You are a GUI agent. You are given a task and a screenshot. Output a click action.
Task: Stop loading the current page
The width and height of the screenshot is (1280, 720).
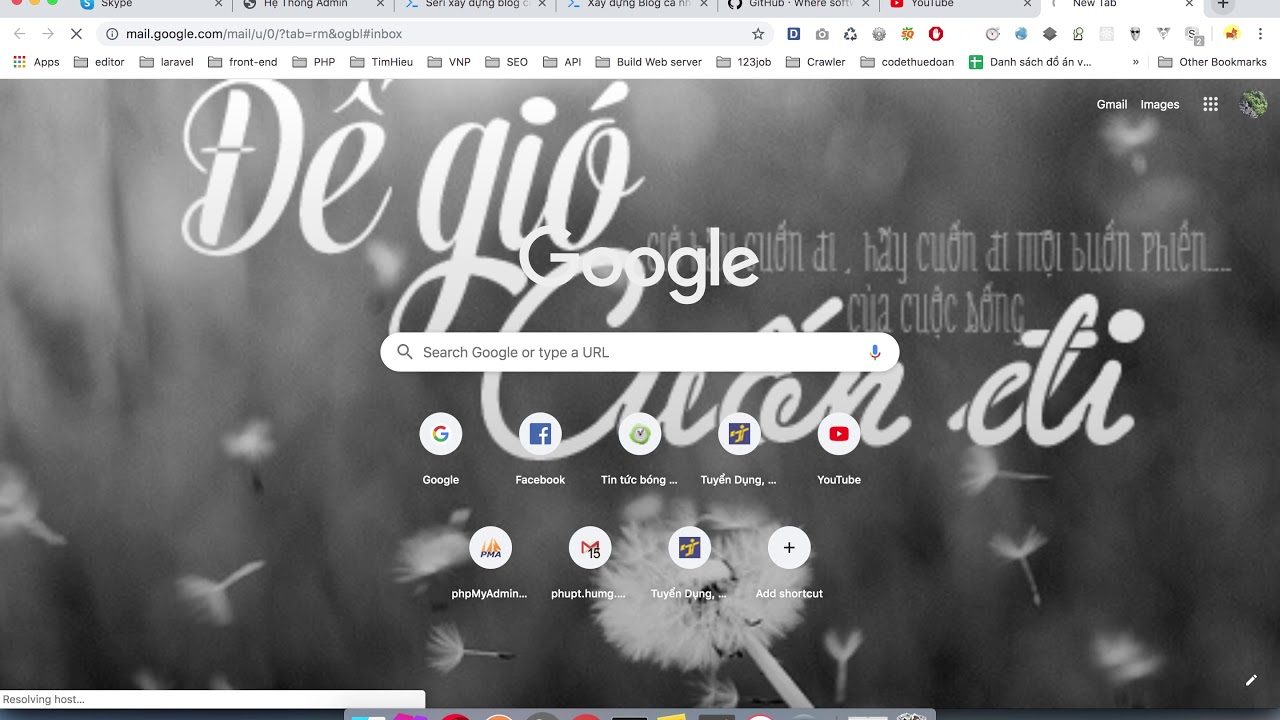tap(77, 34)
